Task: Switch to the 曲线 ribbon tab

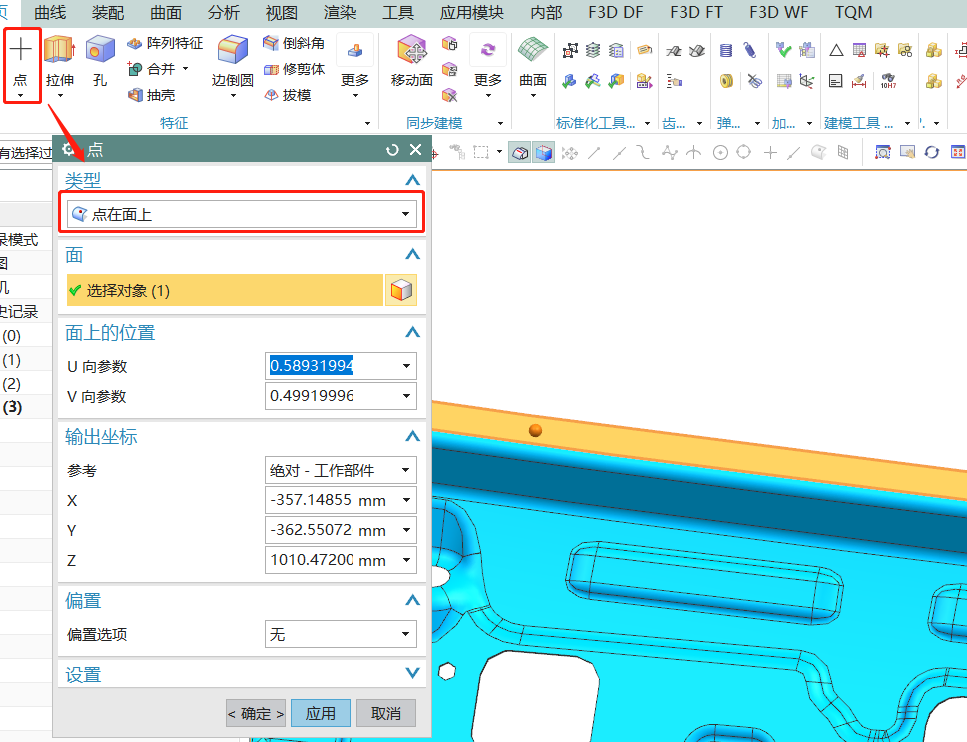Action: pos(50,12)
